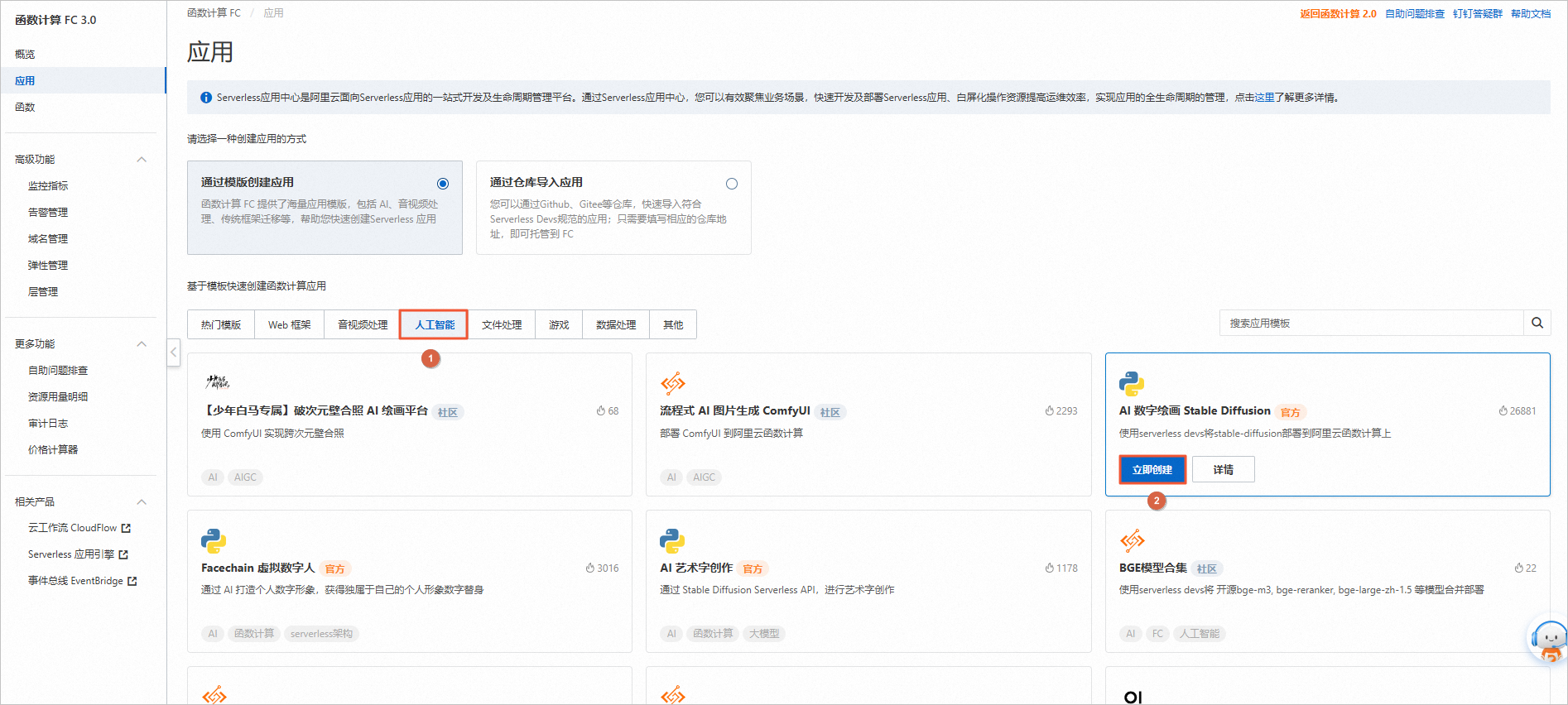Viewport: 1568px width, 705px height.
Task: Open 自助问题排查 link in top bar
Action: coord(1415,13)
